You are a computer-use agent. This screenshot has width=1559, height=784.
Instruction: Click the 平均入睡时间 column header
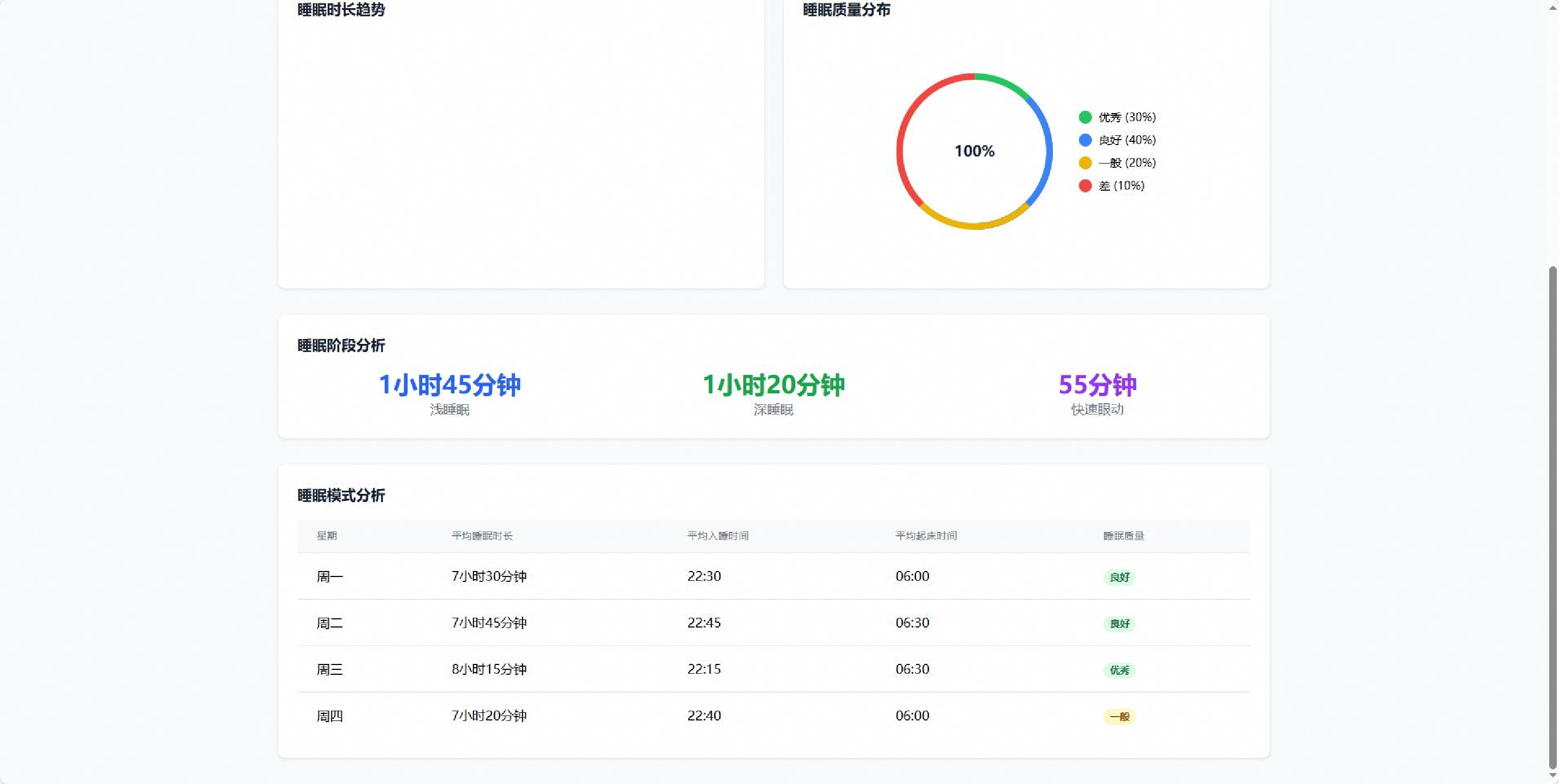coord(718,536)
